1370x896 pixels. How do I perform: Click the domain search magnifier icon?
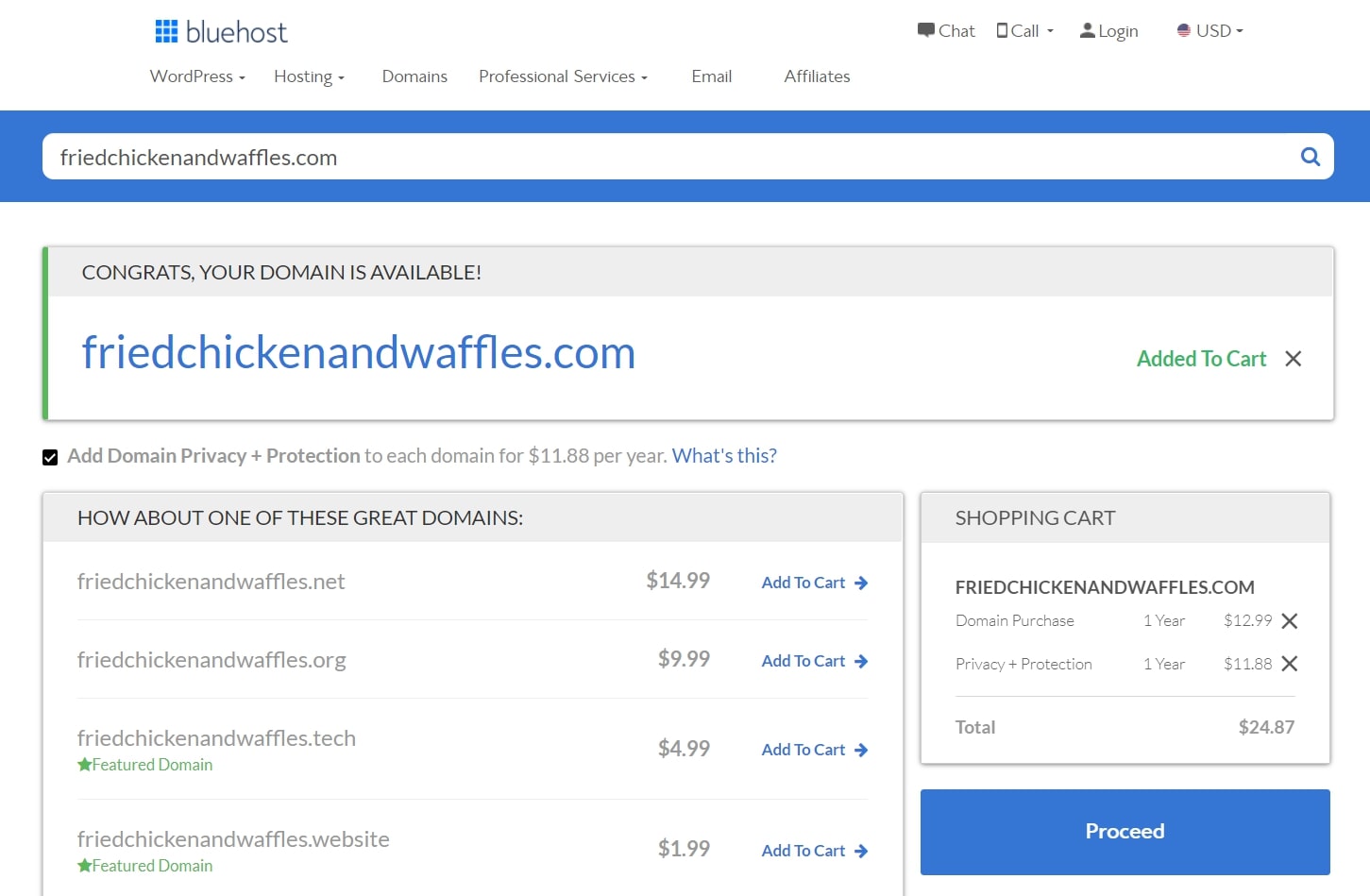pos(1311,157)
